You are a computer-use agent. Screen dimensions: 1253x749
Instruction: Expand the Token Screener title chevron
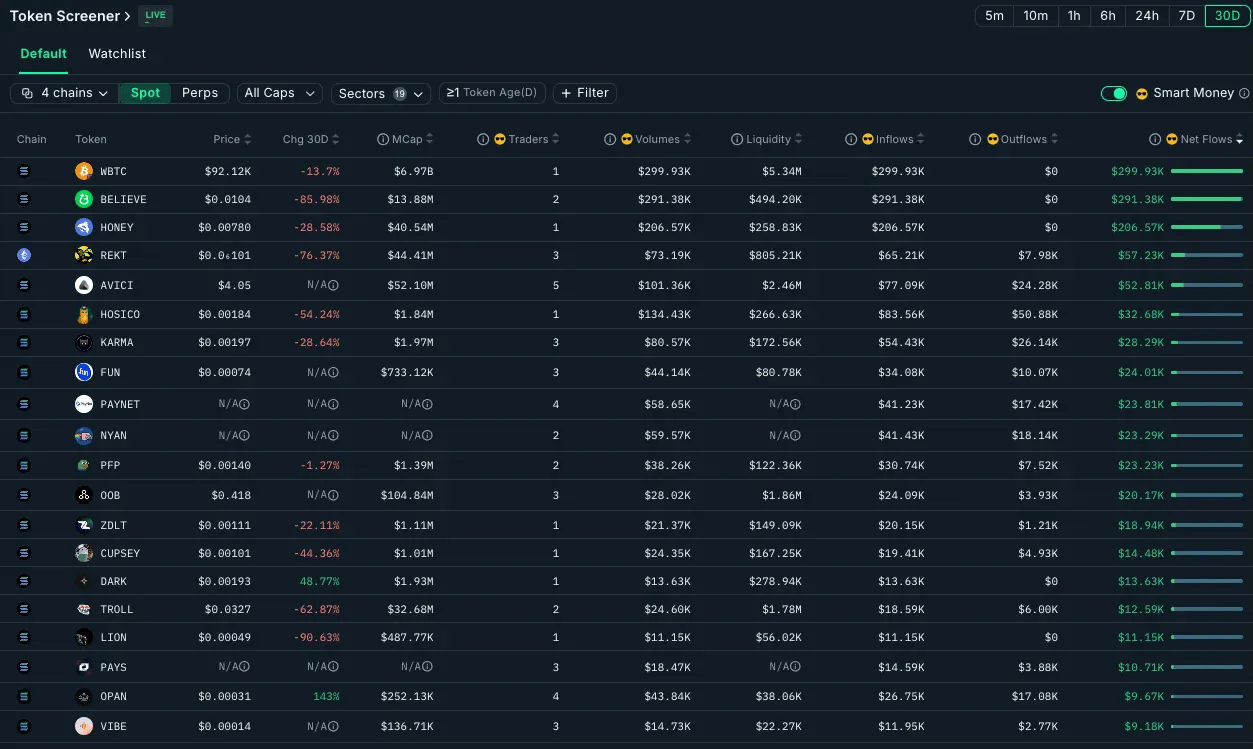pyautogui.click(x=127, y=16)
